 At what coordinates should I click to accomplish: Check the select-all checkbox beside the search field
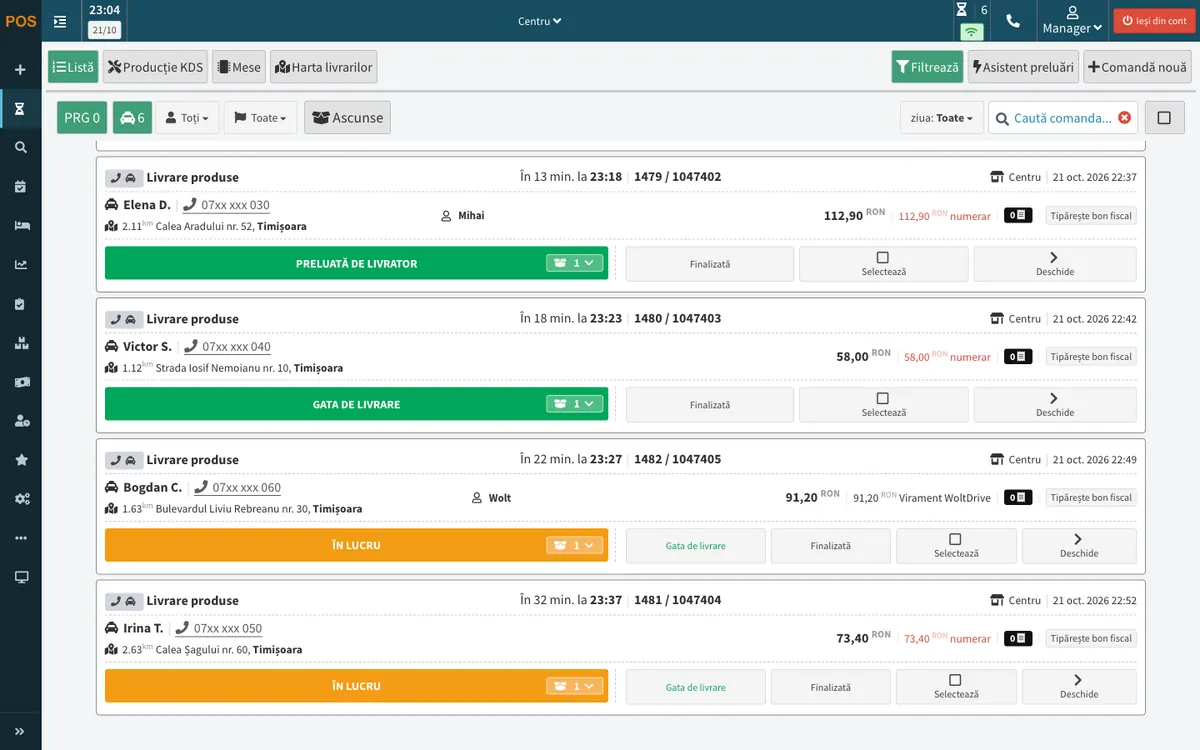click(1164, 118)
